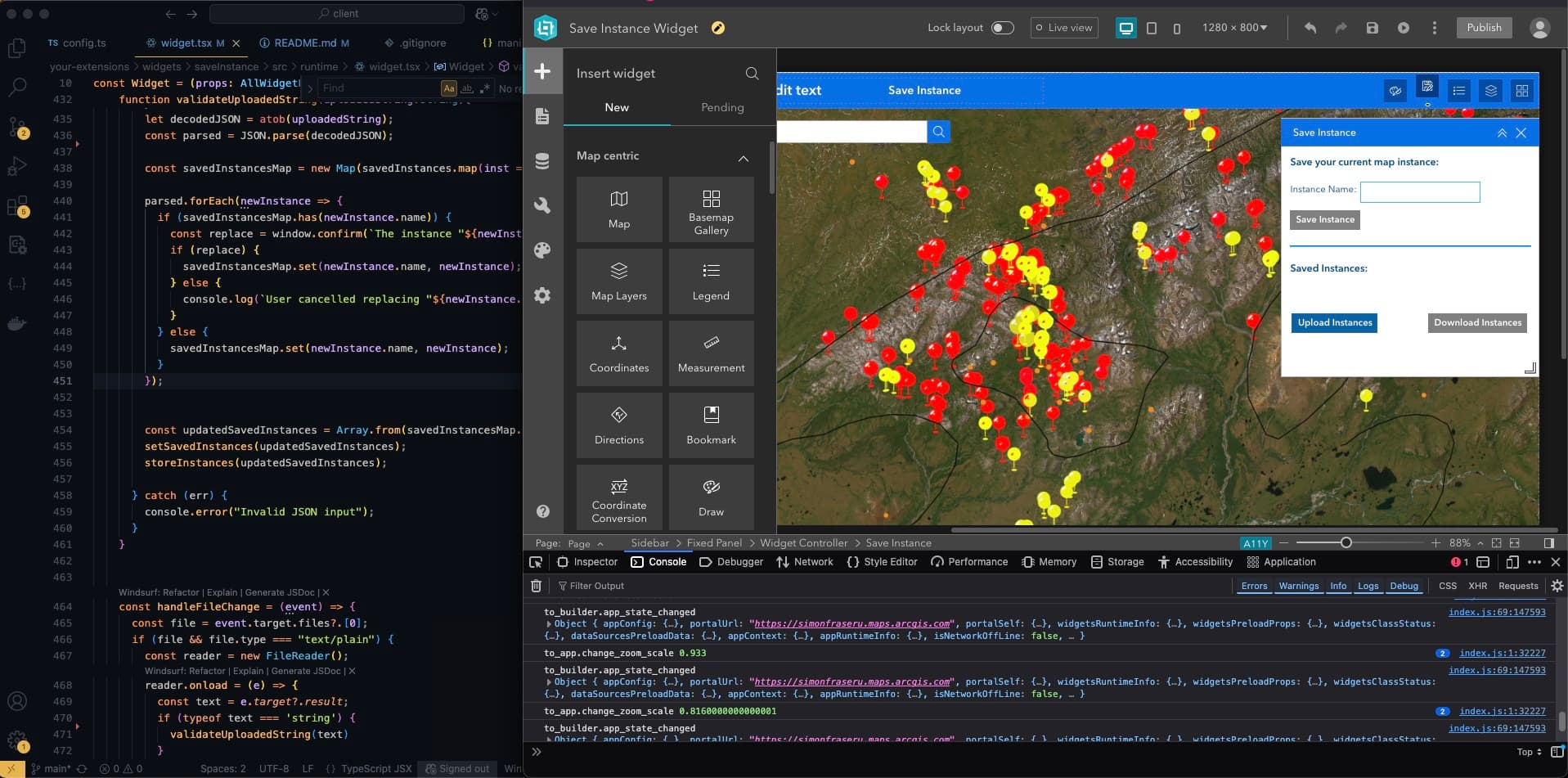Click the map search magnifier button
This screenshot has width=1568, height=778.
tap(938, 131)
